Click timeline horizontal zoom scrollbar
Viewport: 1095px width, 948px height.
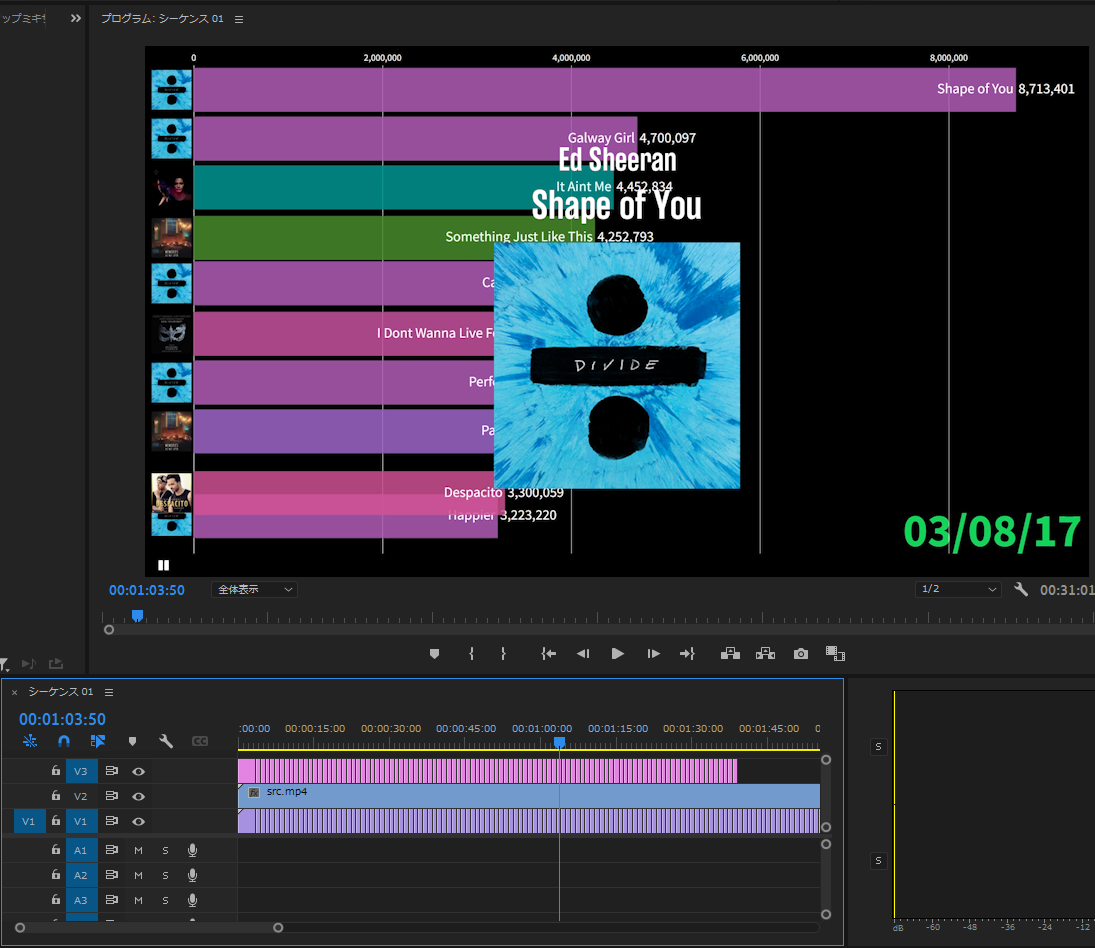click(149, 928)
